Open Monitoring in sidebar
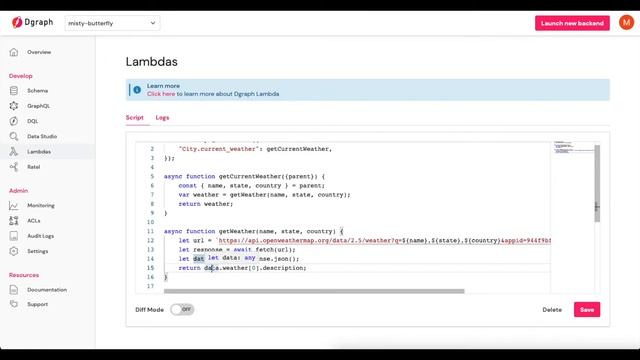 (x=41, y=205)
